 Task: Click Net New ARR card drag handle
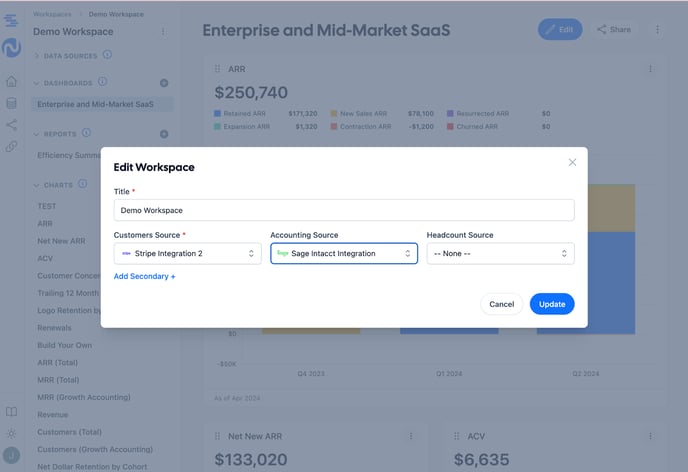click(217, 436)
